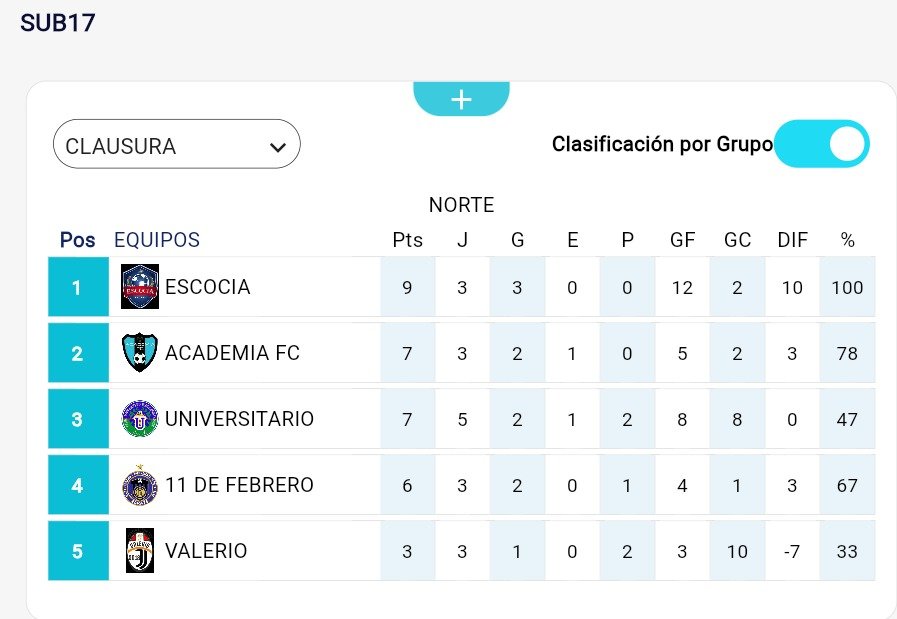Image resolution: width=897 pixels, height=619 pixels.
Task: Click the EQUIPOS column header
Action: (x=157, y=240)
